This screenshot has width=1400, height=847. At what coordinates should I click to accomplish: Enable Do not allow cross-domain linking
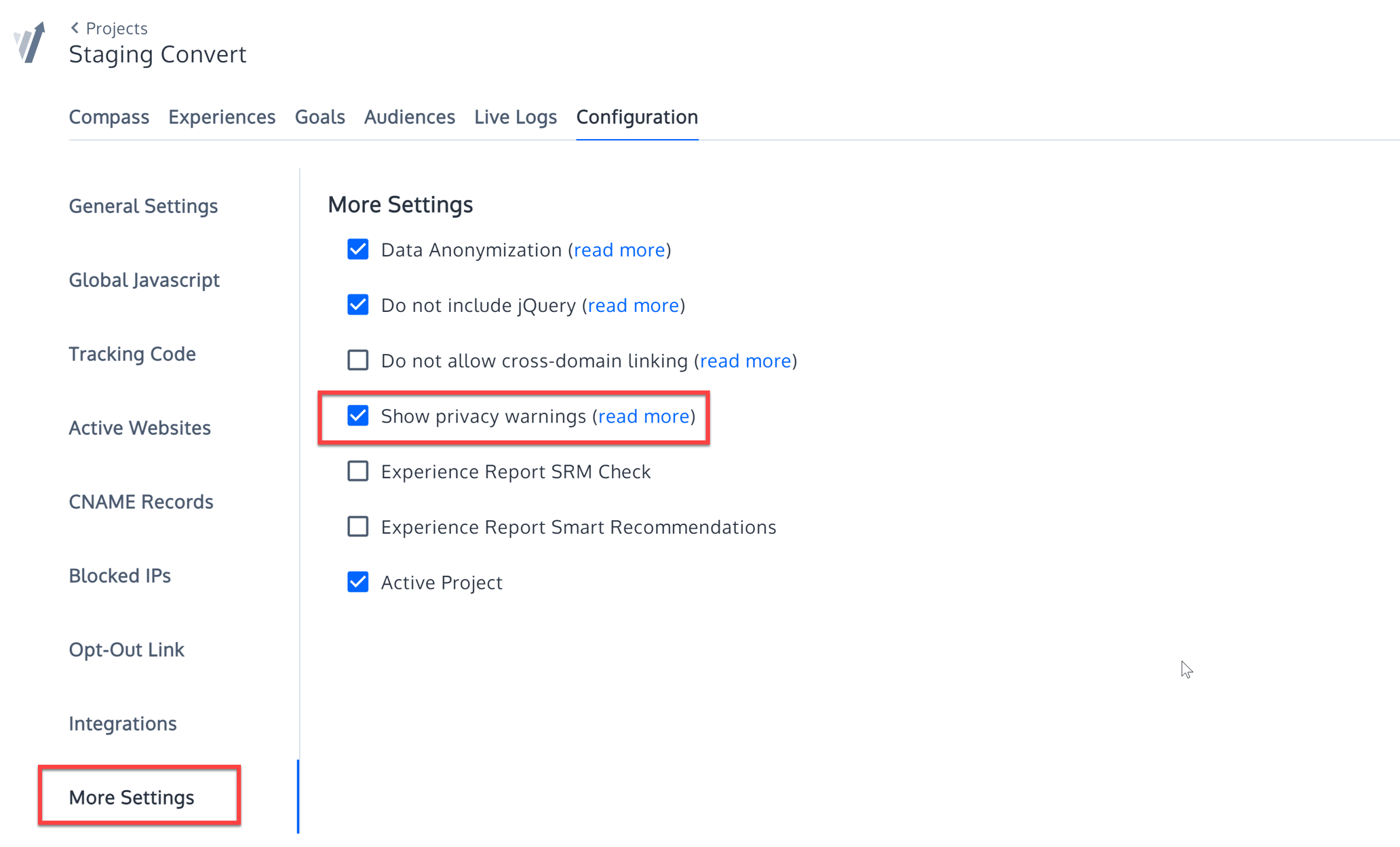tap(357, 360)
